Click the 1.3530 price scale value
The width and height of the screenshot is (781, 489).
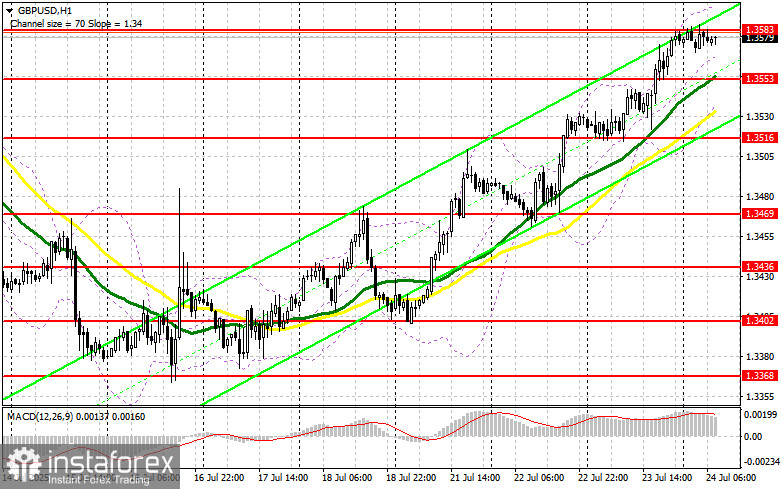point(760,117)
